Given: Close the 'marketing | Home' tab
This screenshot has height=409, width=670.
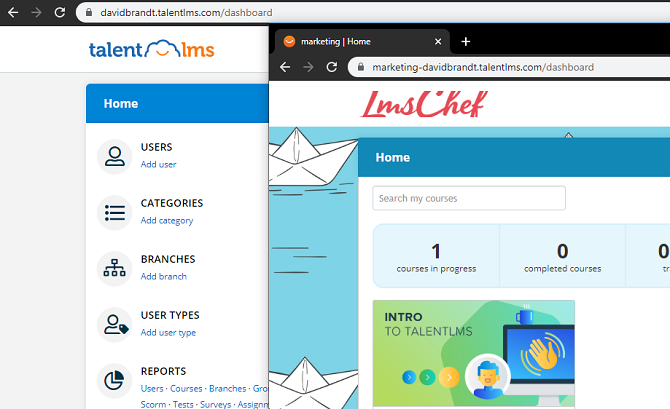Looking at the screenshot, I should tap(438, 41).
